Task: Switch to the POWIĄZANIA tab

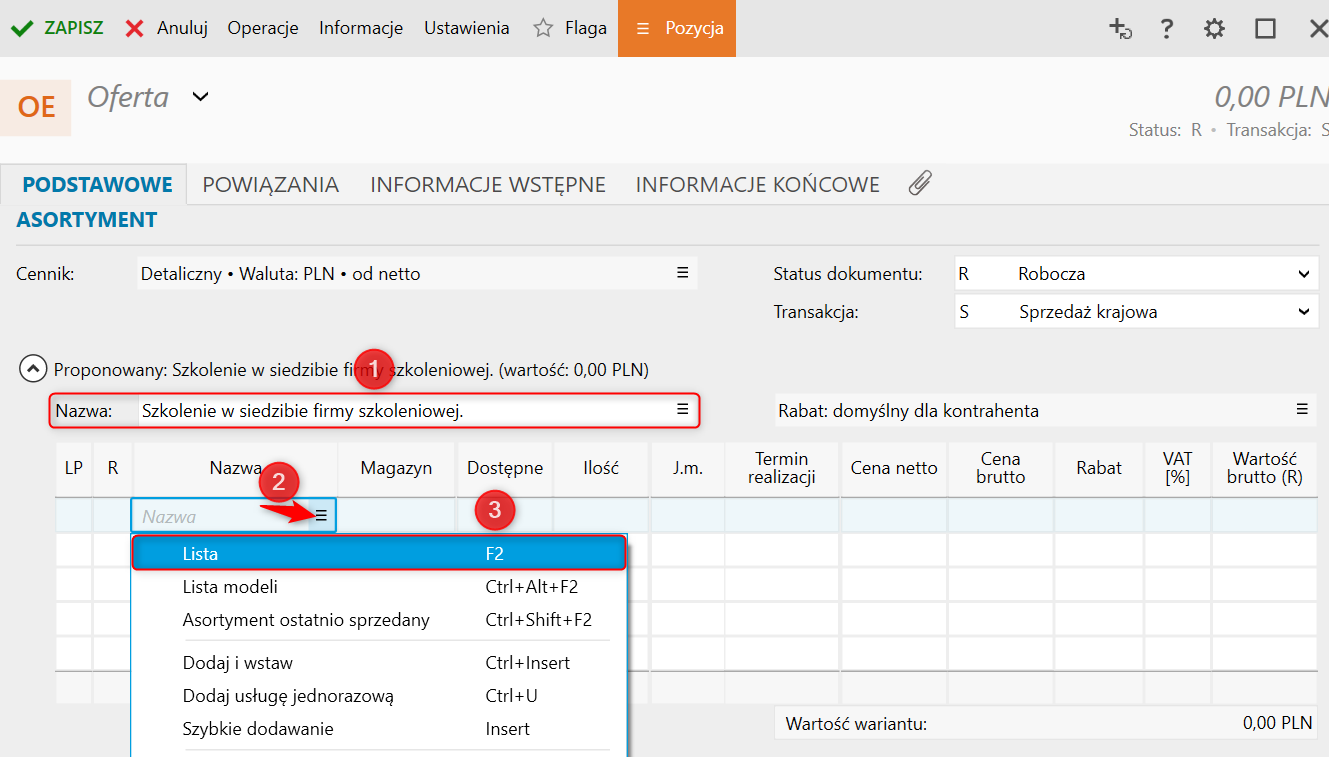Action: coord(270,185)
